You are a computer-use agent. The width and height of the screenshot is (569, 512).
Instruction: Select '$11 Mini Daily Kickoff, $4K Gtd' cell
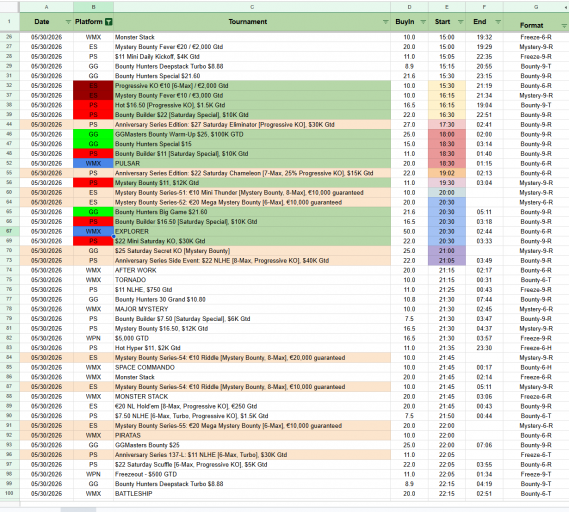coord(252,57)
